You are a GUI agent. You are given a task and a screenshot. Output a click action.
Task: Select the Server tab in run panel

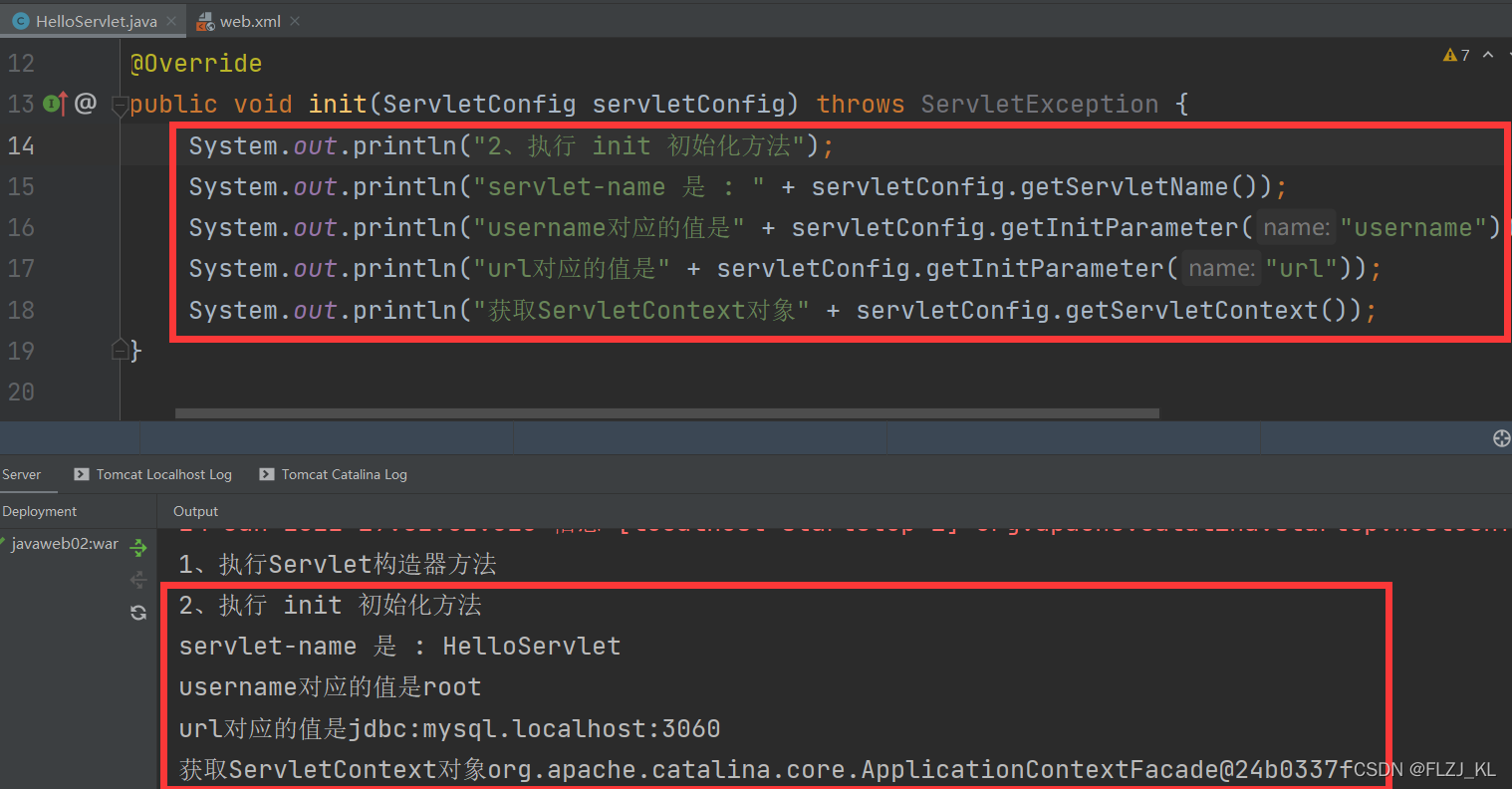coord(22,474)
